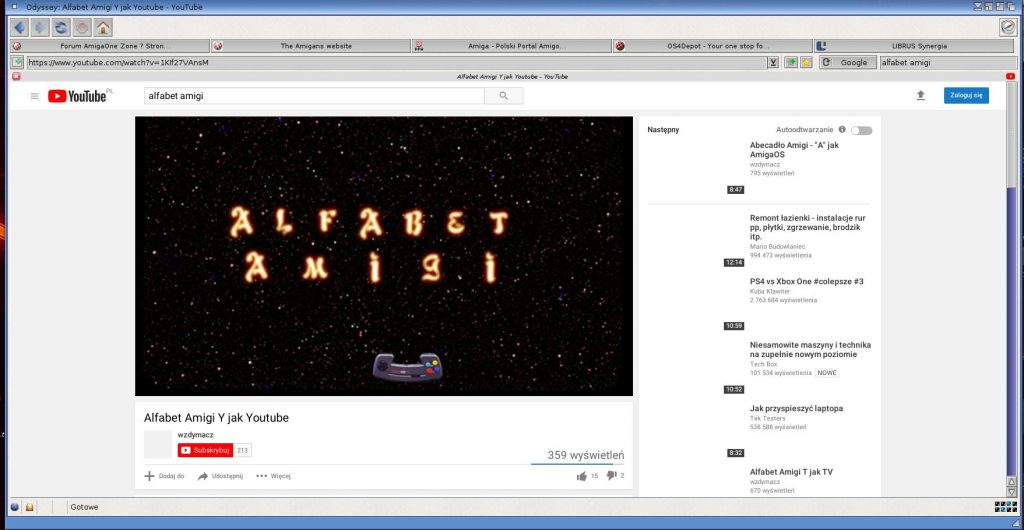Click the Tek Testers channel name
Viewport: 1024px width, 530px height.
pyautogui.click(x=767, y=418)
